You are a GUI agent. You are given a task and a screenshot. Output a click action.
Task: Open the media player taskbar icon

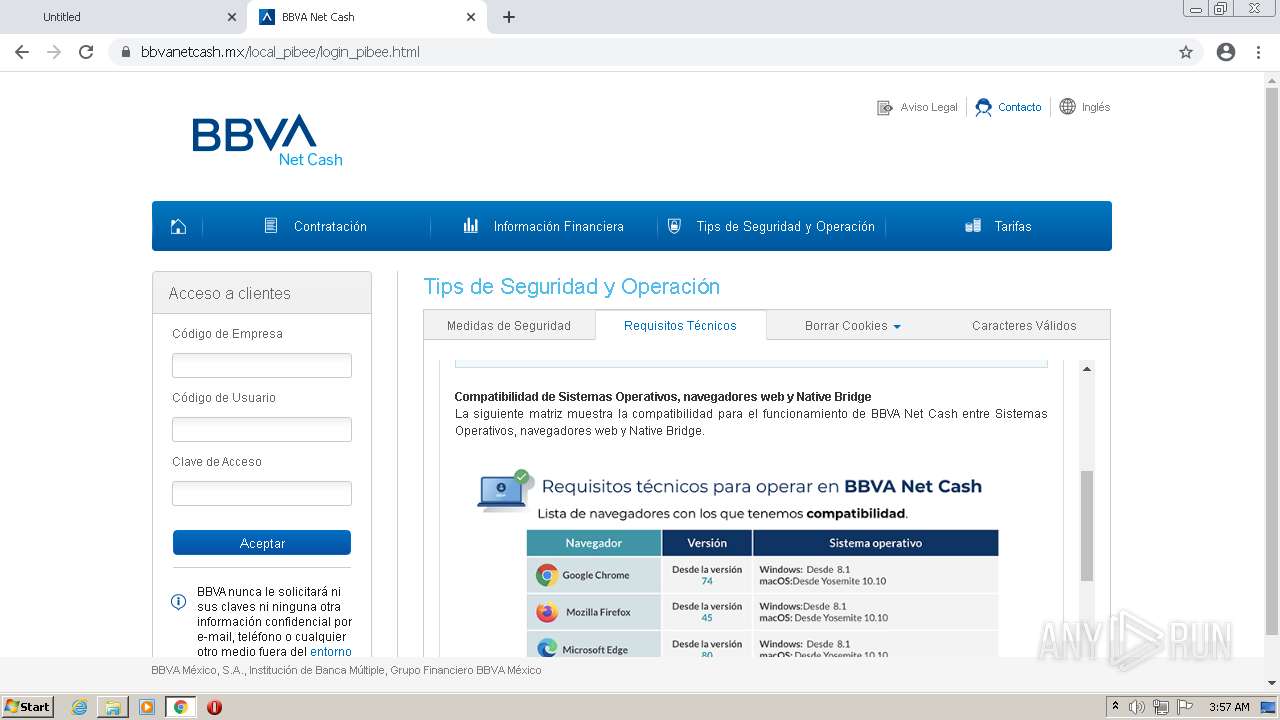click(x=147, y=707)
